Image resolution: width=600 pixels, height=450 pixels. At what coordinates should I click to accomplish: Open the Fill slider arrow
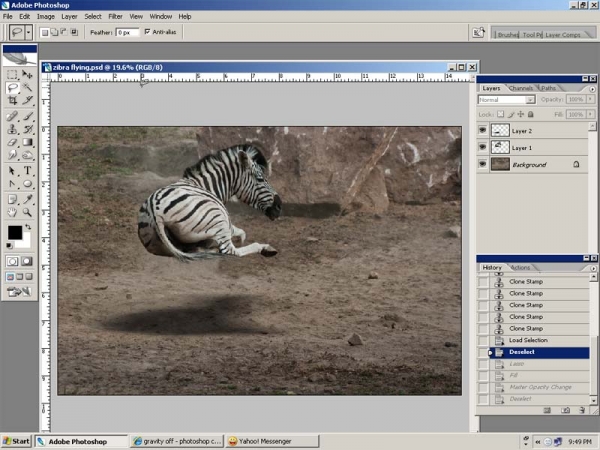coord(590,114)
